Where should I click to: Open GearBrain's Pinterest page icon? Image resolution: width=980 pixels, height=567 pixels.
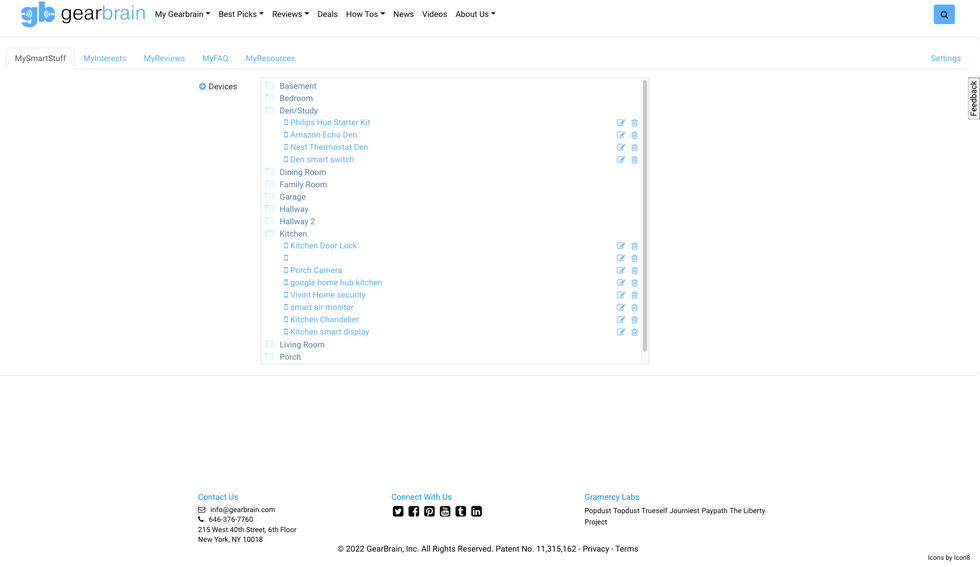pos(429,511)
